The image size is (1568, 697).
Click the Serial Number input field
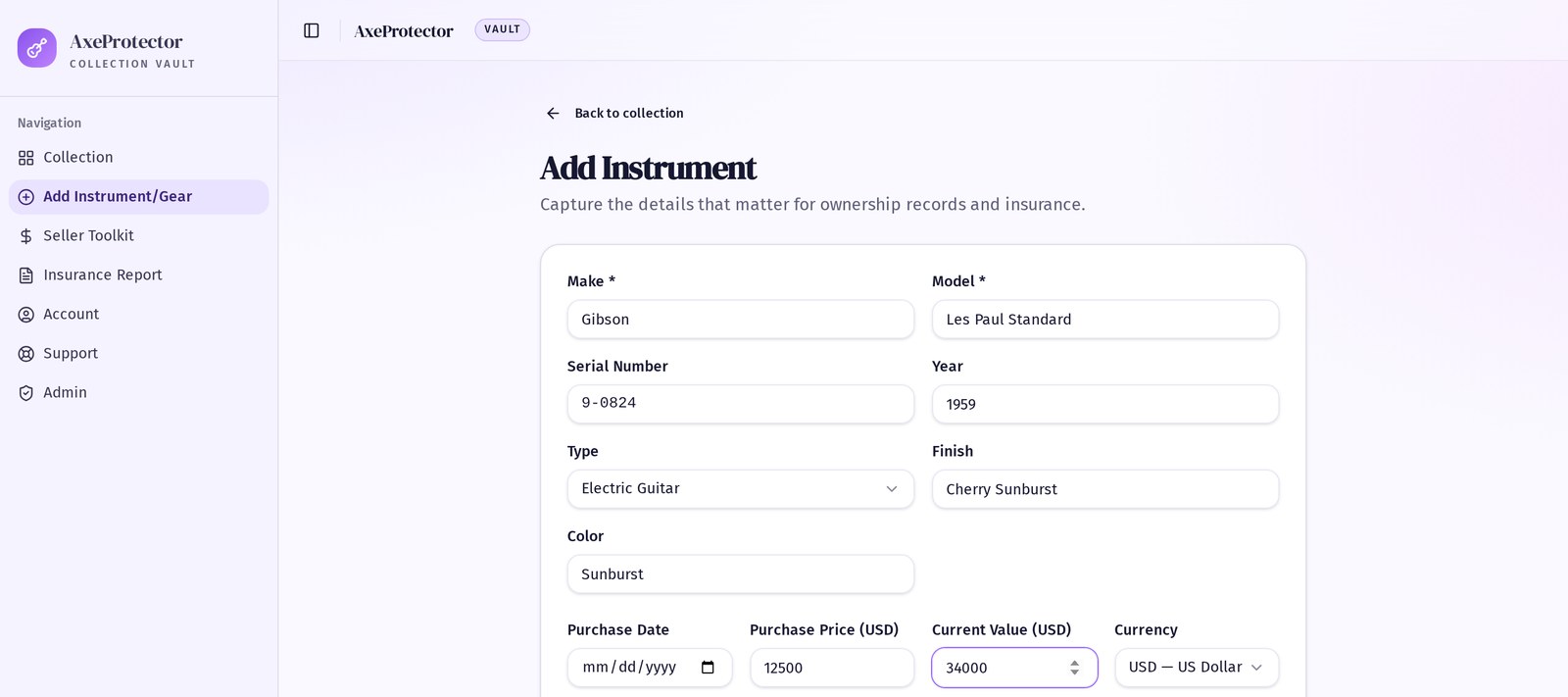pyautogui.click(x=741, y=404)
